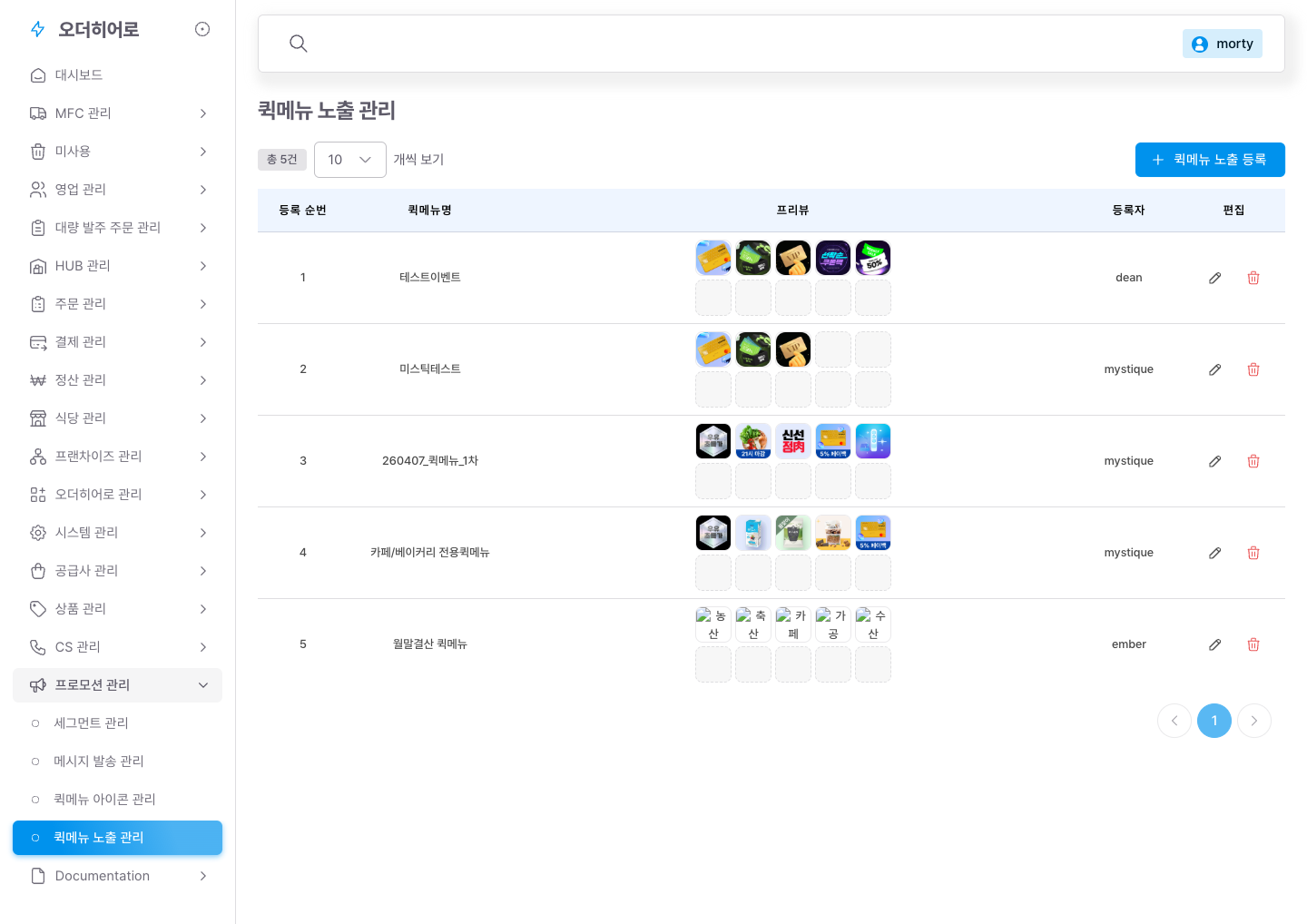Click the 상품 관리 tag icon
This screenshot has width=1307, height=924.
38,609
